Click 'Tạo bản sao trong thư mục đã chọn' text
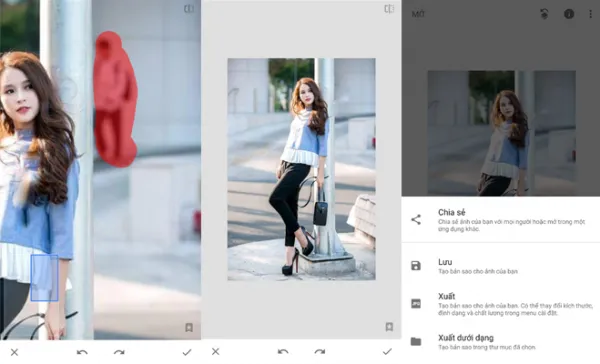Viewport: 600px width, 364px height. [487, 348]
